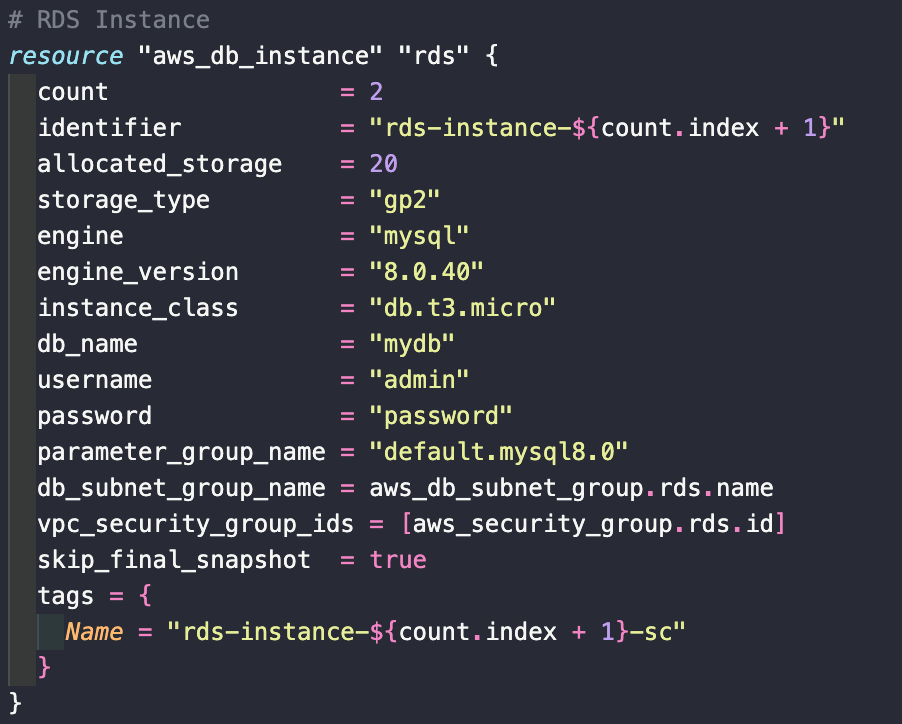Click the resource keyword

point(66,56)
